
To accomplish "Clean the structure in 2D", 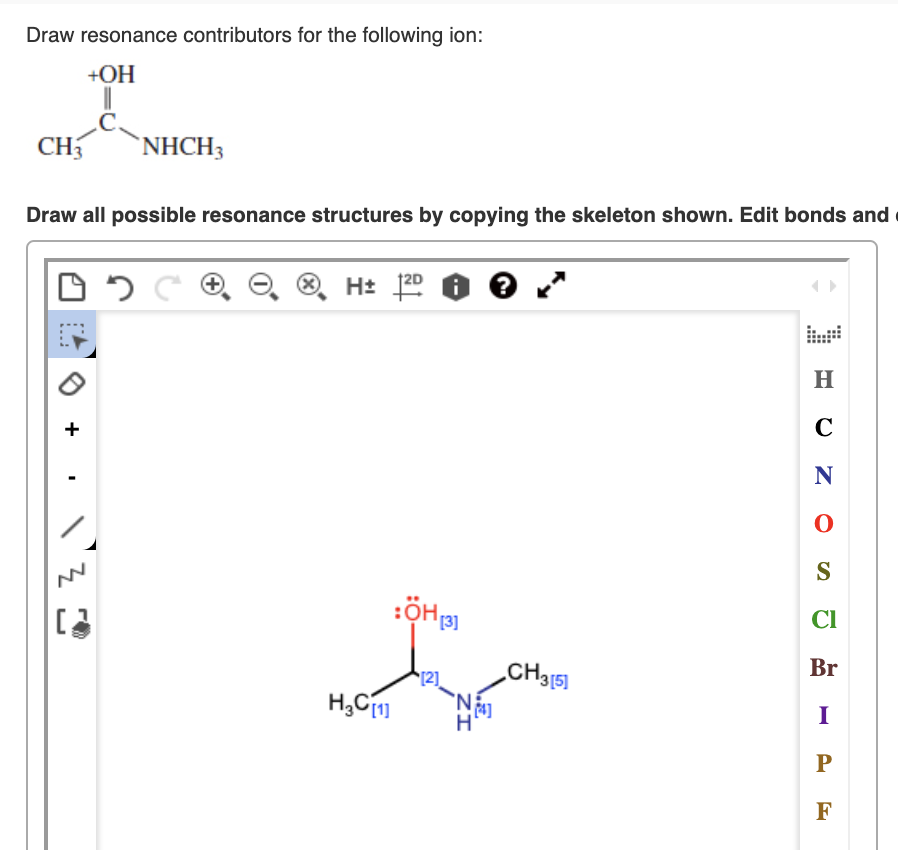I will [x=408, y=287].
